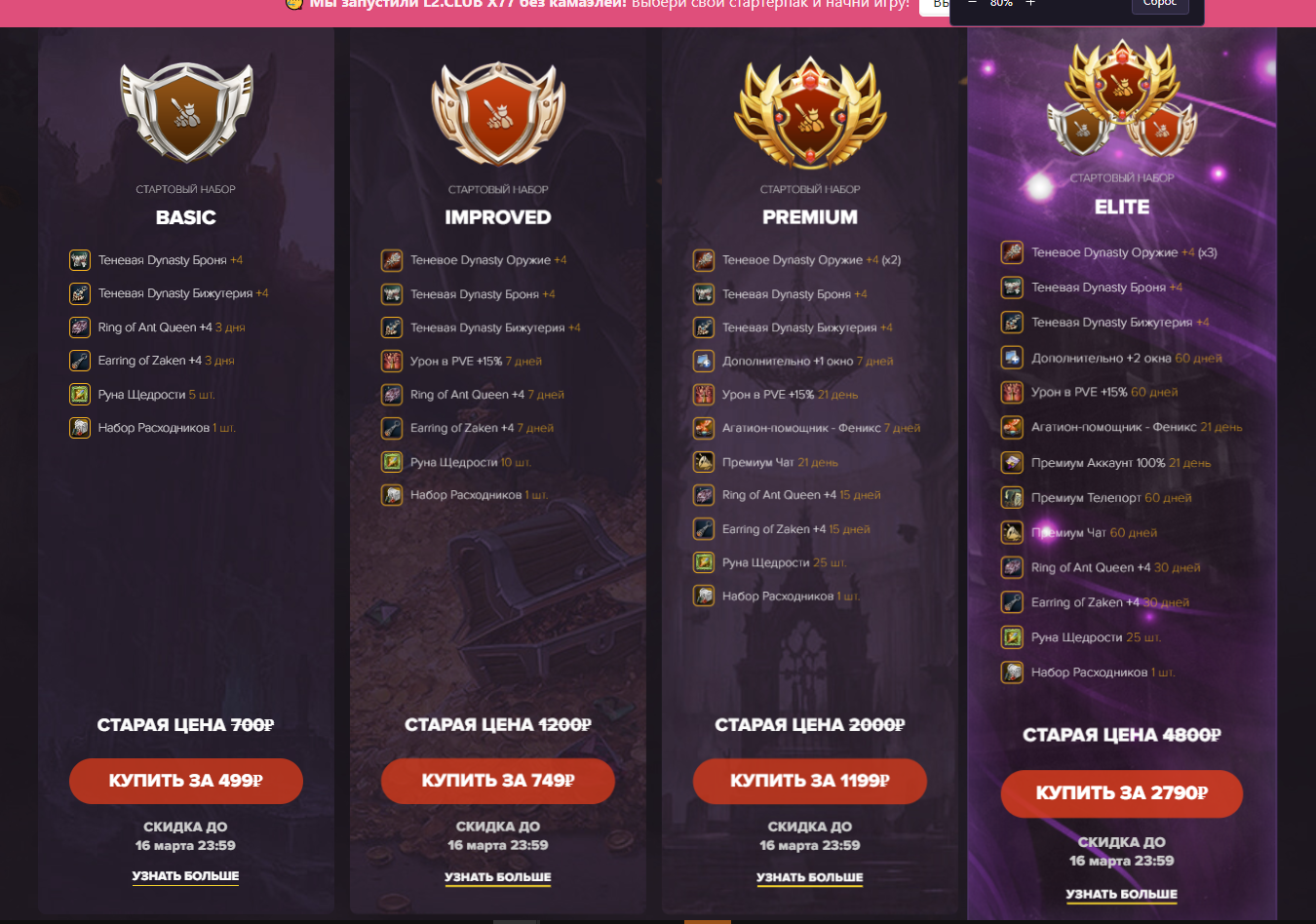
Task: Click Урон в PVE +15% icon in IMPROVED pack
Action: click(392, 362)
